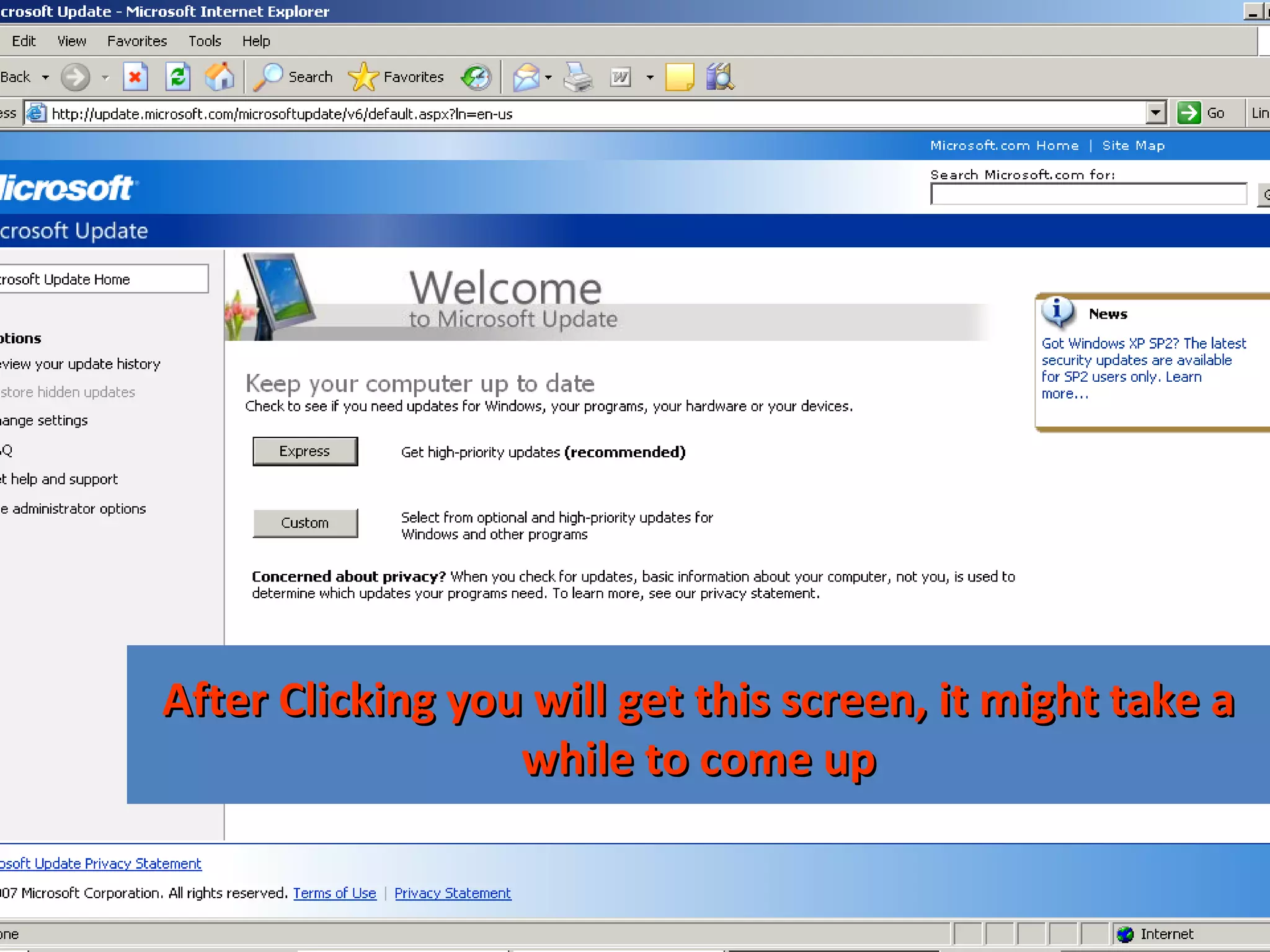Viewport: 1270px width, 952px height.
Task: Click the Mail envelope icon
Action: tap(526, 77)
